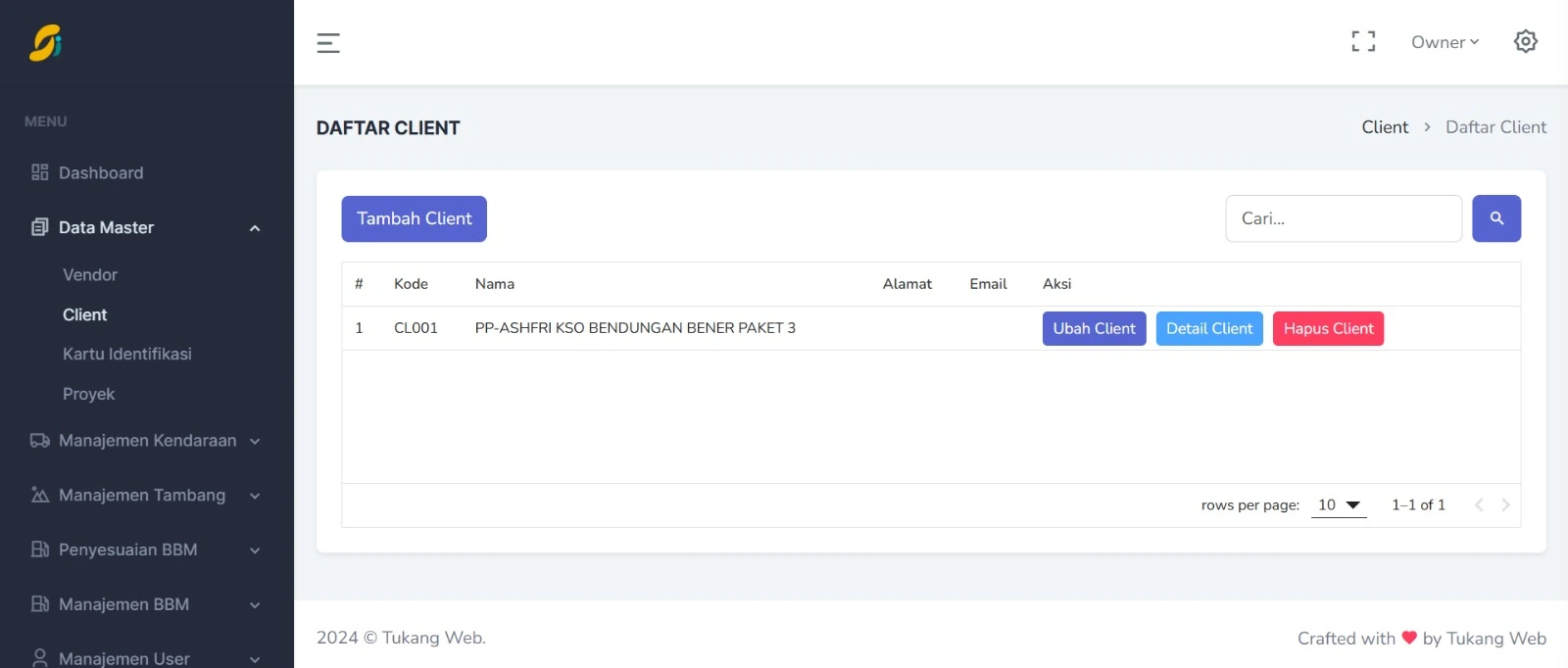Click the magnifier search button
The height and width of the screenshot is (668, 1568).
1495,218
